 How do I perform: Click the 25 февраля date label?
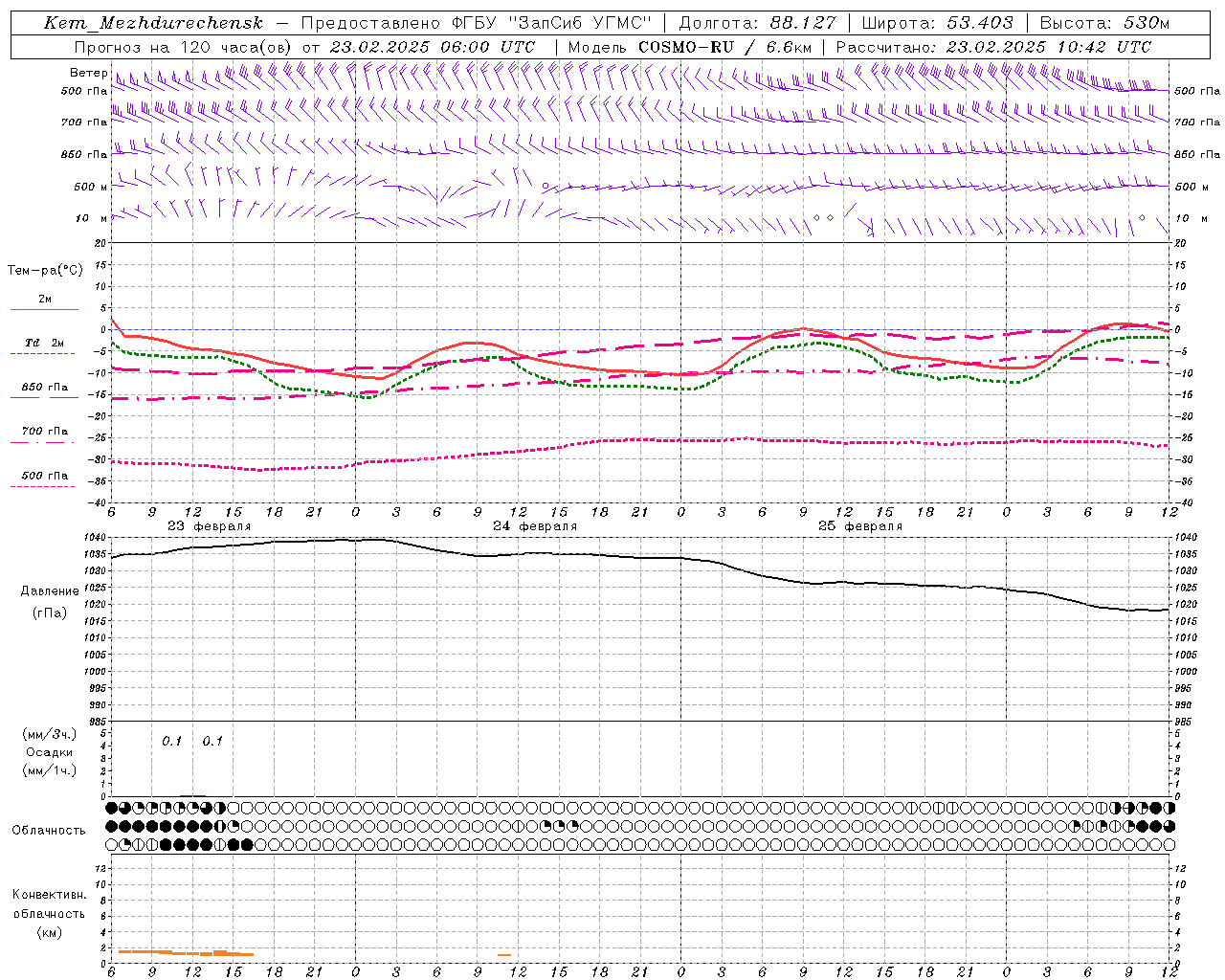pyautogui.click(x=860, y=526)
